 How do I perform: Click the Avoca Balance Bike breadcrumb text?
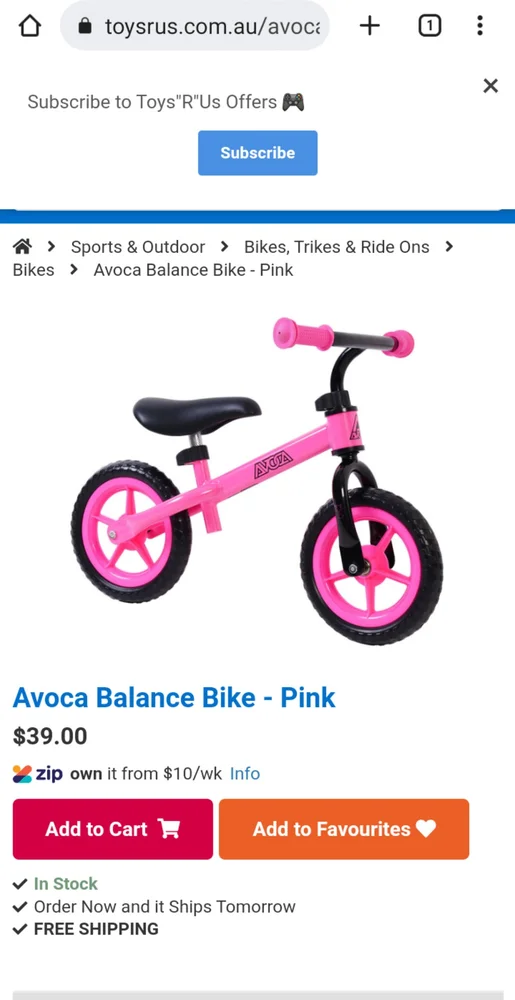(193, 270)
